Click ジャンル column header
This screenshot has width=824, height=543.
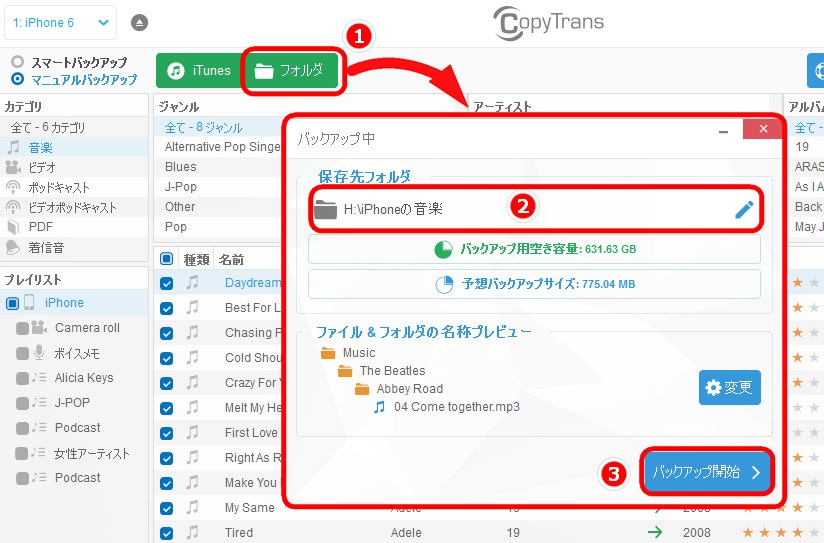[179, 107]
